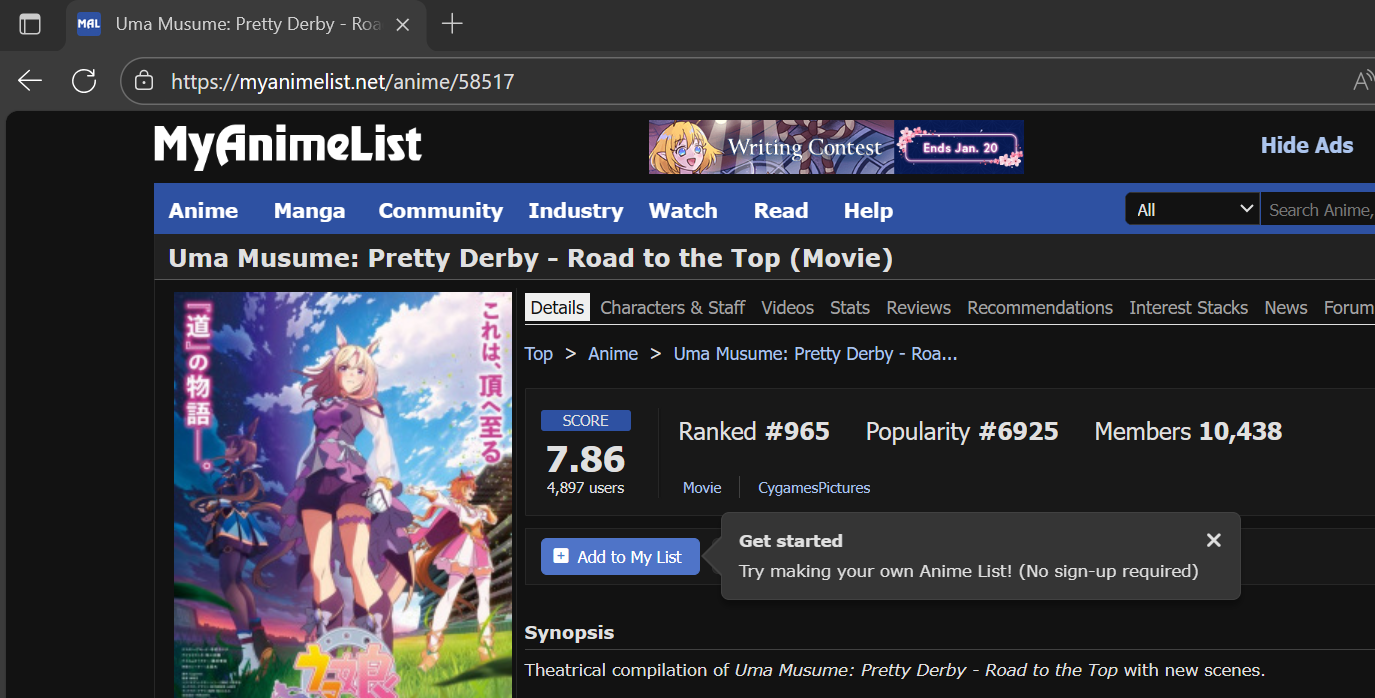The width and height of the screenshot is (1375, 698).
Task: Open the movie poster image
Action: tap(343, 495)
